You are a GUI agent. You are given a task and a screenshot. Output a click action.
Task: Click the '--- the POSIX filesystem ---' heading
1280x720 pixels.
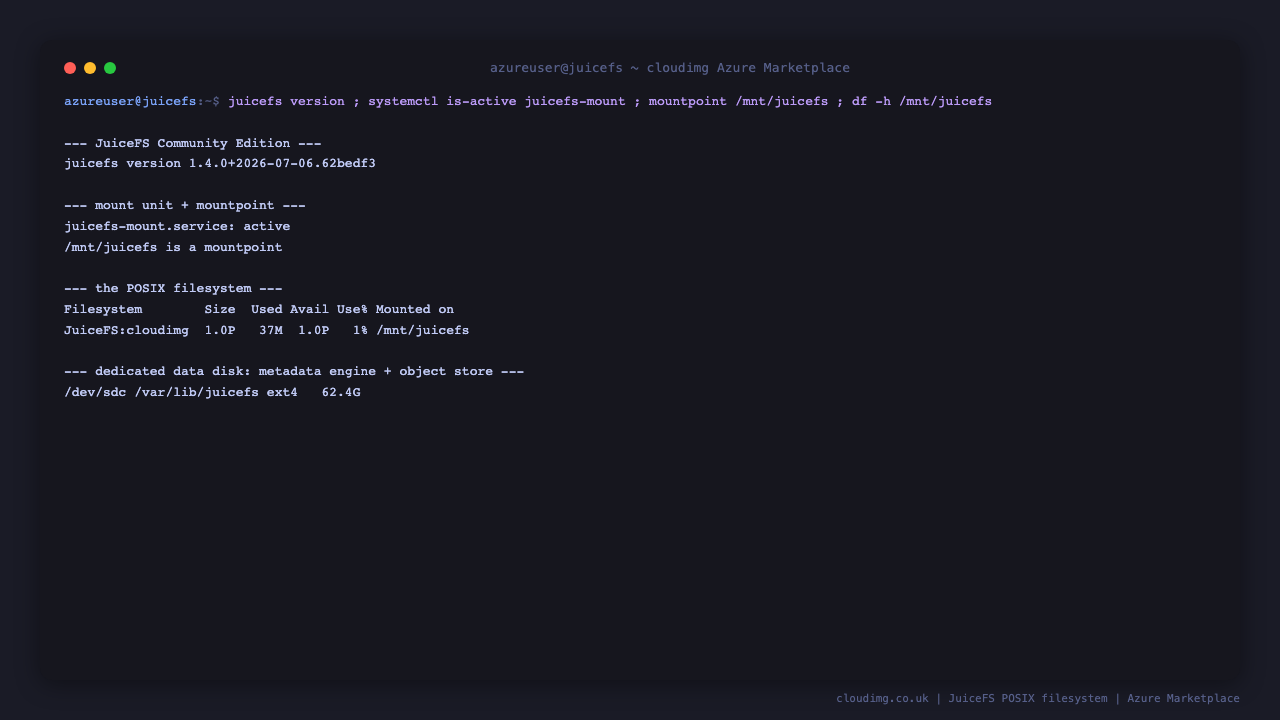pos(173,288)
